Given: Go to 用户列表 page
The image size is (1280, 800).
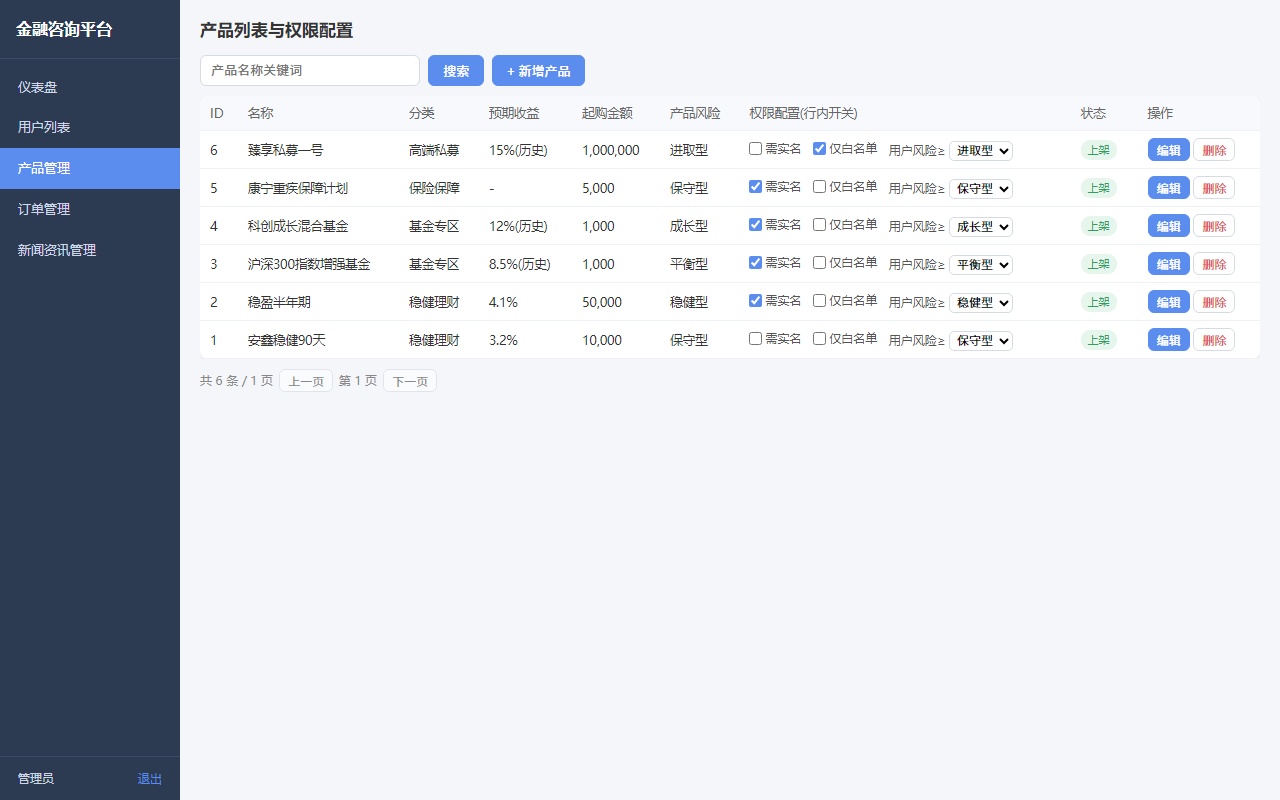Looking at the screenshot, I should click(x=90, y=128).
